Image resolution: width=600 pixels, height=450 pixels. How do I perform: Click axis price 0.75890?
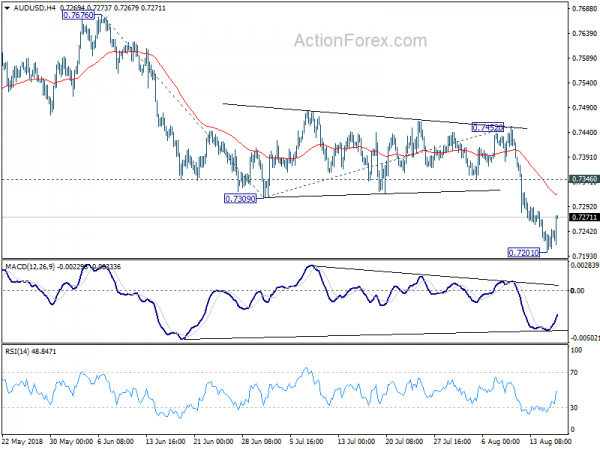pyautogui.click(x=584, y=58)
